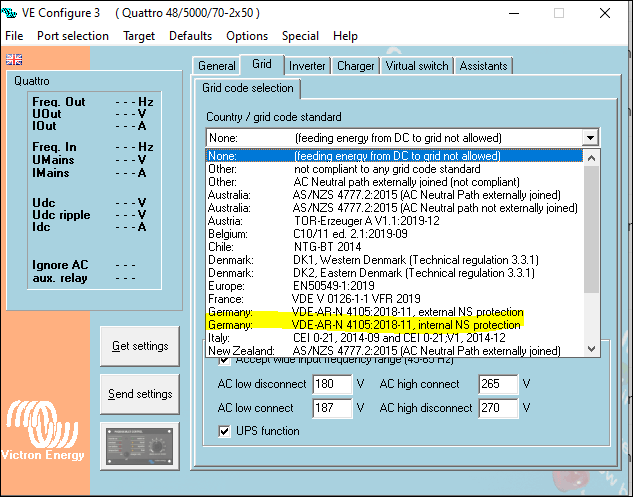The height and width of the screenshot is (497, 633).
Task: Select Germany external NS protection option
Action: pyautogui.click(x=394, y=312)
